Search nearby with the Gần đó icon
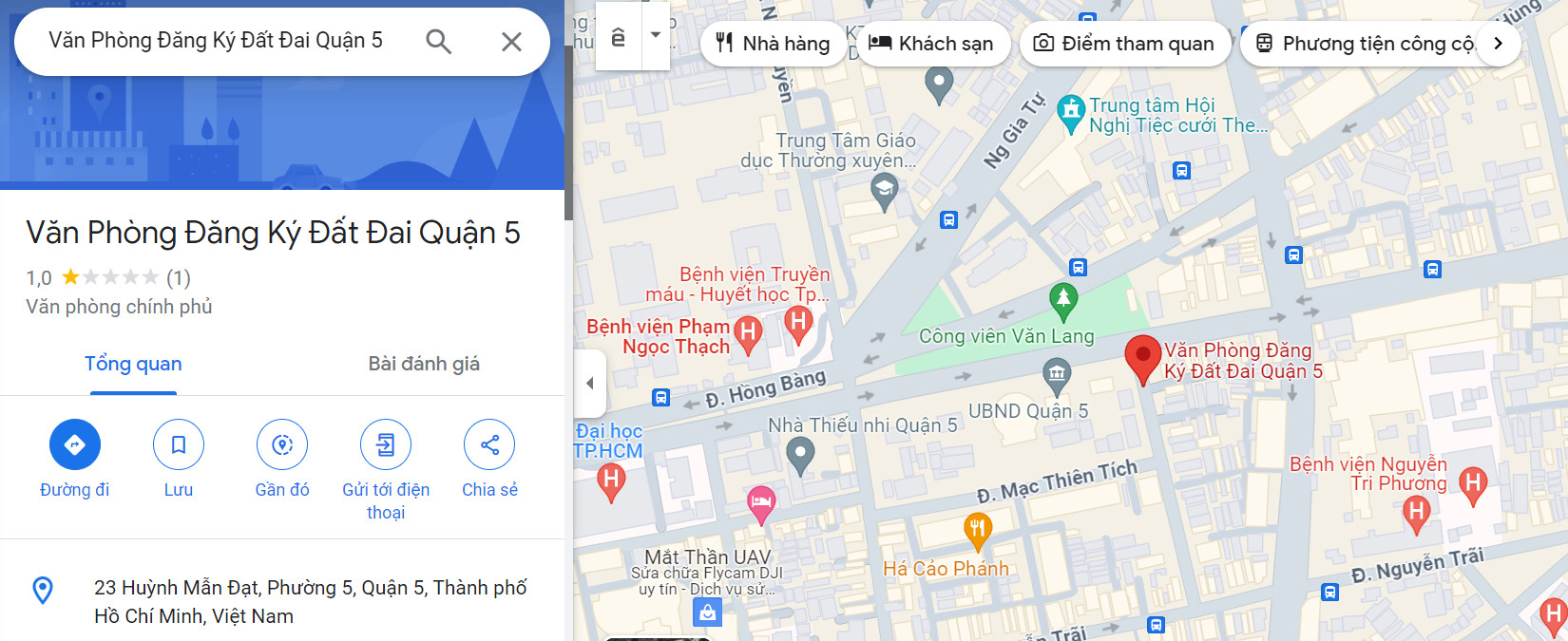The height and width of the screenshot is (641, 1568). [282, 444]
